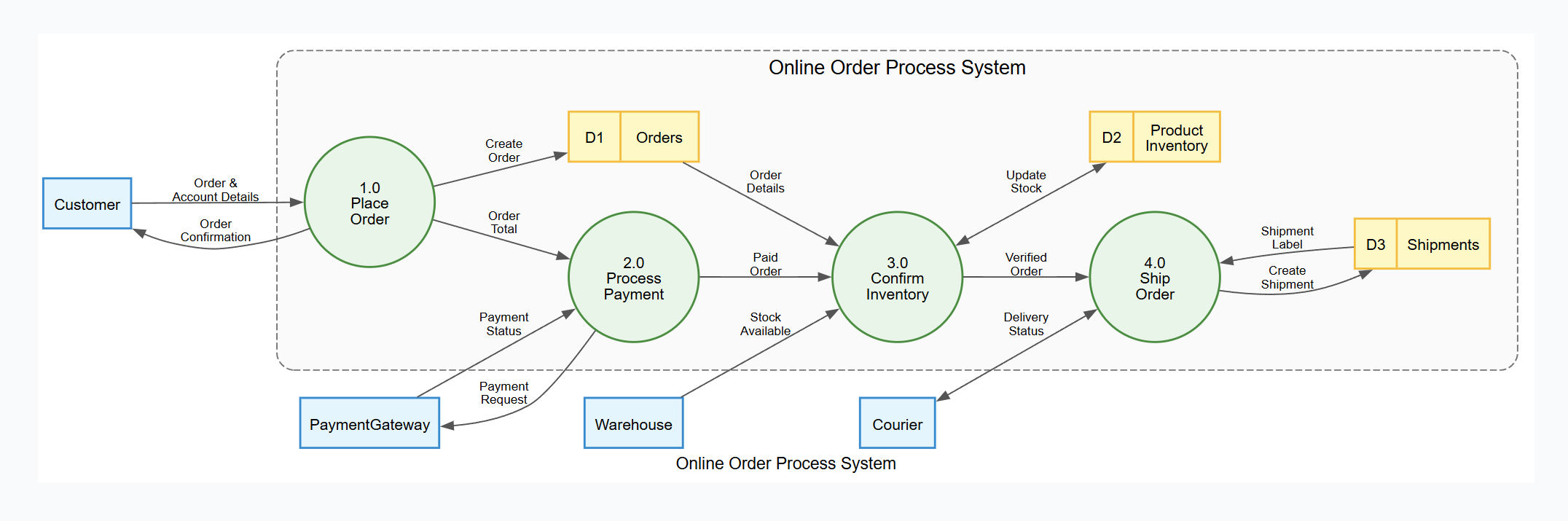Click the D3 Shipments data store
The height and width of the screenshot is (521, 1568).
pyautogui.click(x=1422, y=244)
